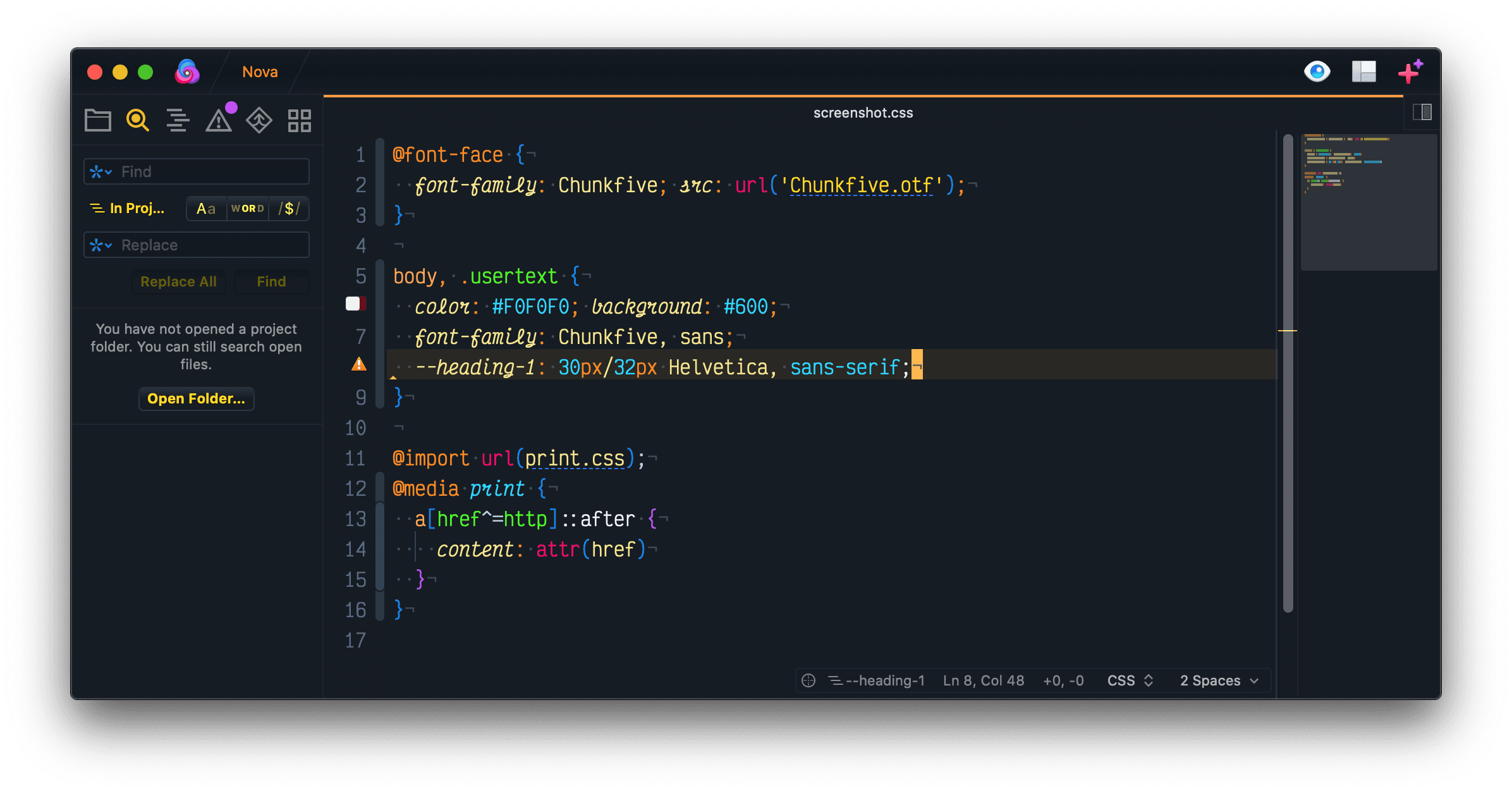This screenshot has height=793, width=1512.
Task: Open the CSS syntax language selector
Action: coord(1130,680)
